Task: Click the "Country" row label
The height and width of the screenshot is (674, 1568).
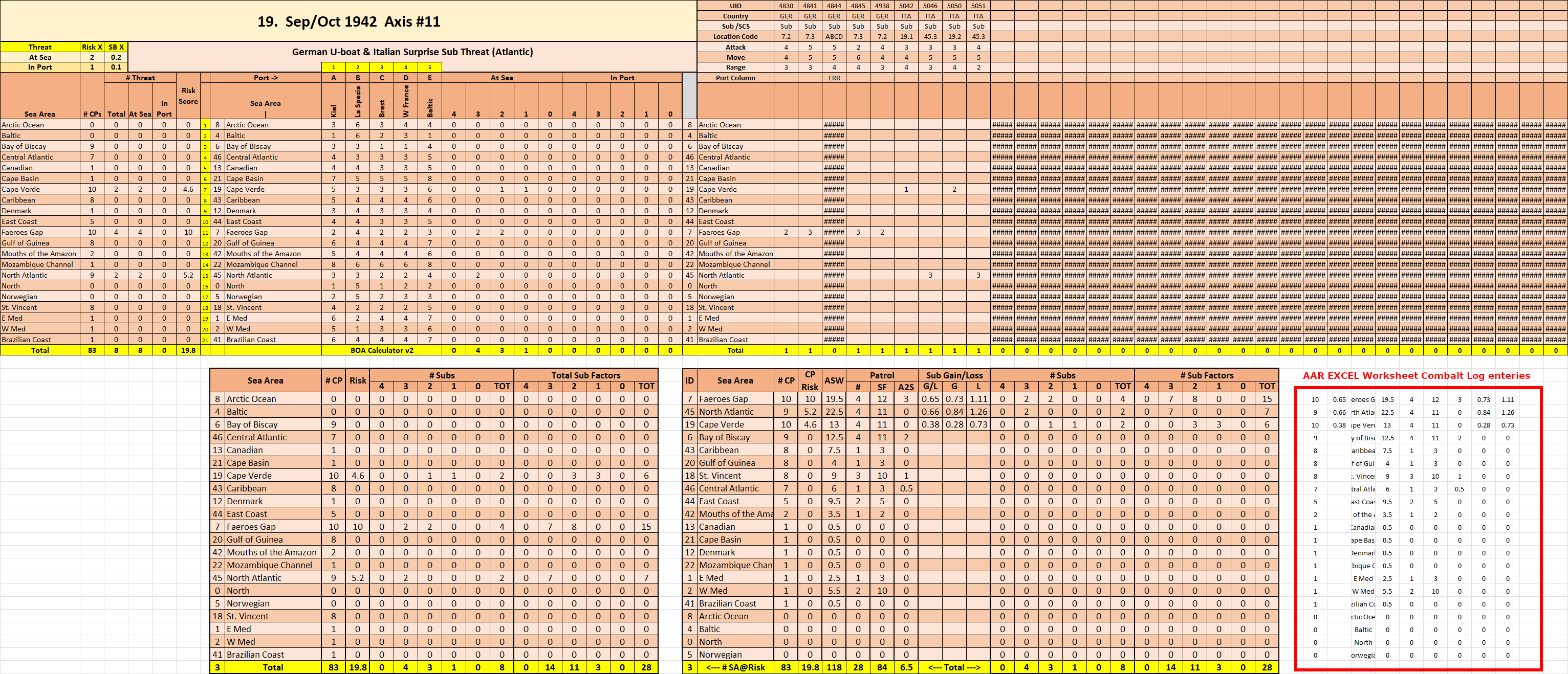Action: [735, 16]
